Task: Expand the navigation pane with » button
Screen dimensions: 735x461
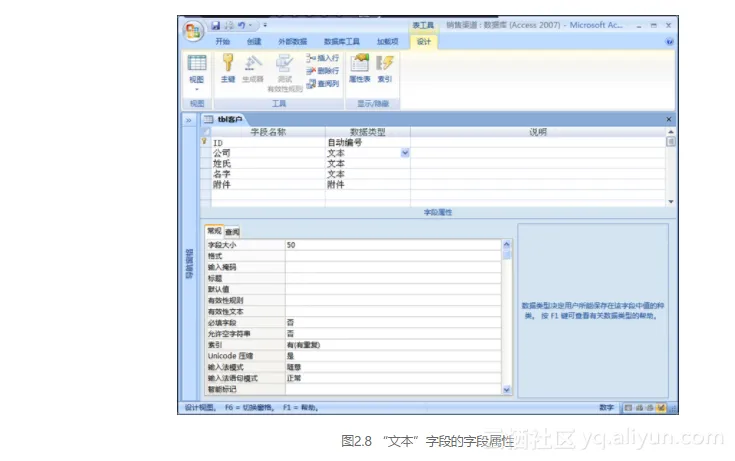Action: (x=188, y=121)
